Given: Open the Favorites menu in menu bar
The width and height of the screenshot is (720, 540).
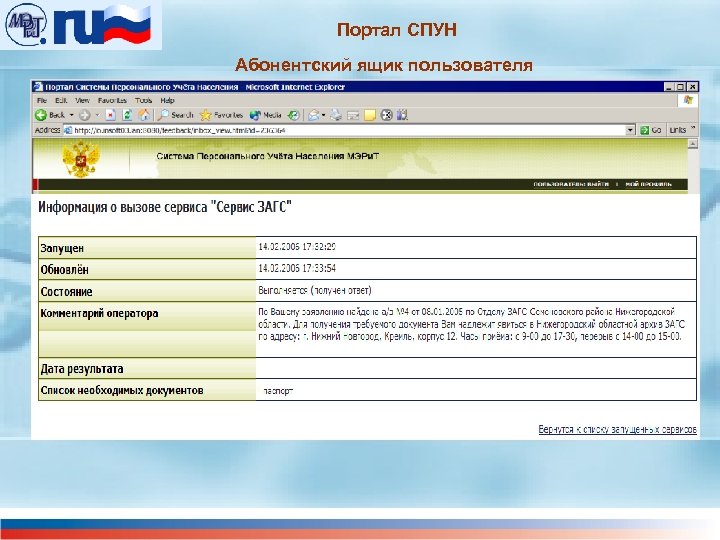Looking at the screenshot, I should 112,100.
